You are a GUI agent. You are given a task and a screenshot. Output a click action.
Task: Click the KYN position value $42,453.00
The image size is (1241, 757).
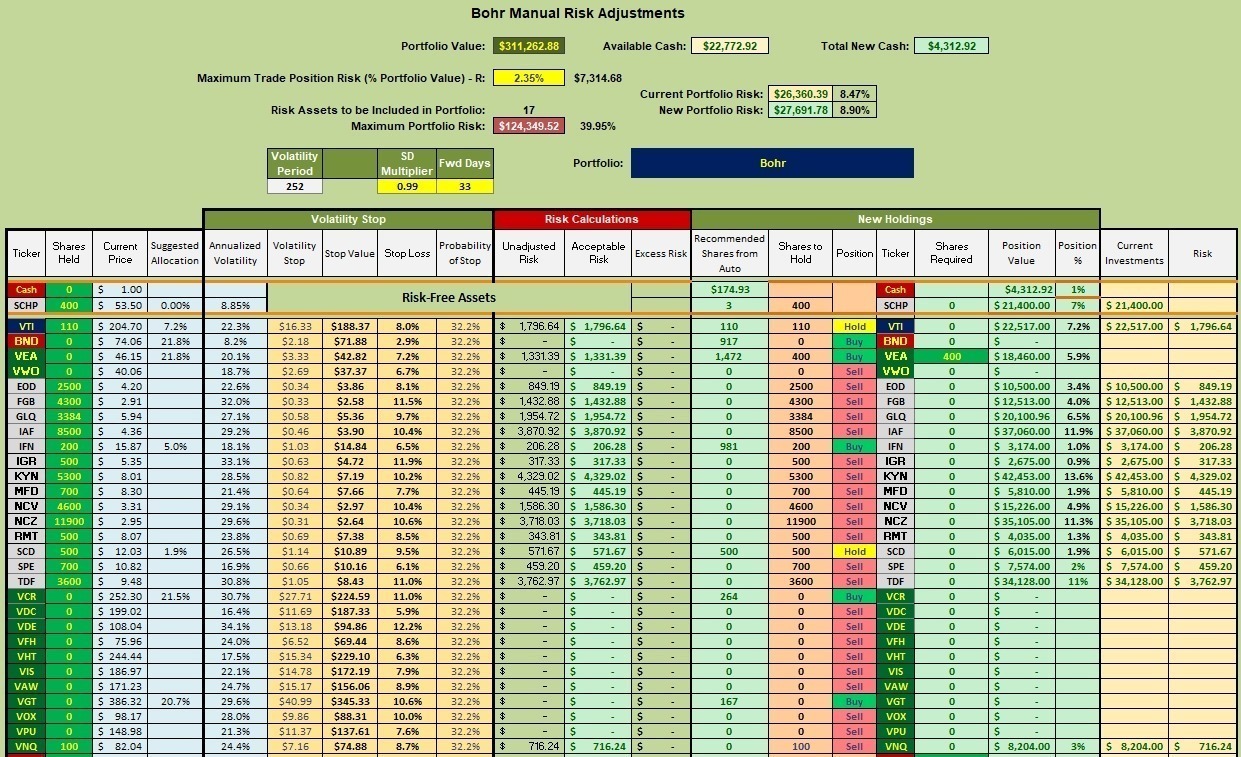[x=1021, y=476]
